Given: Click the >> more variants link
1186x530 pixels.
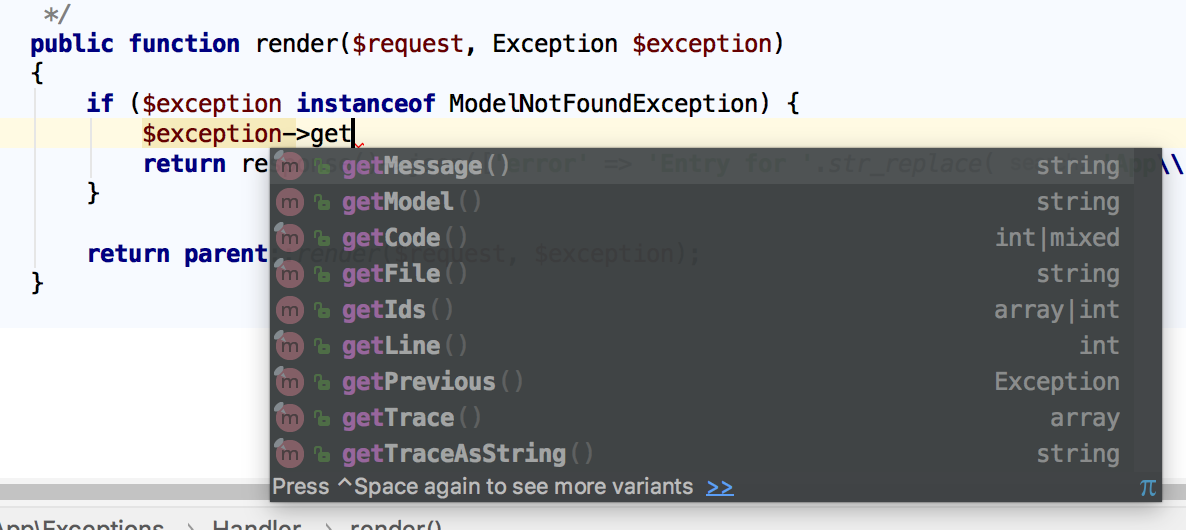Looking at the screenshot, I should [719, 487].
